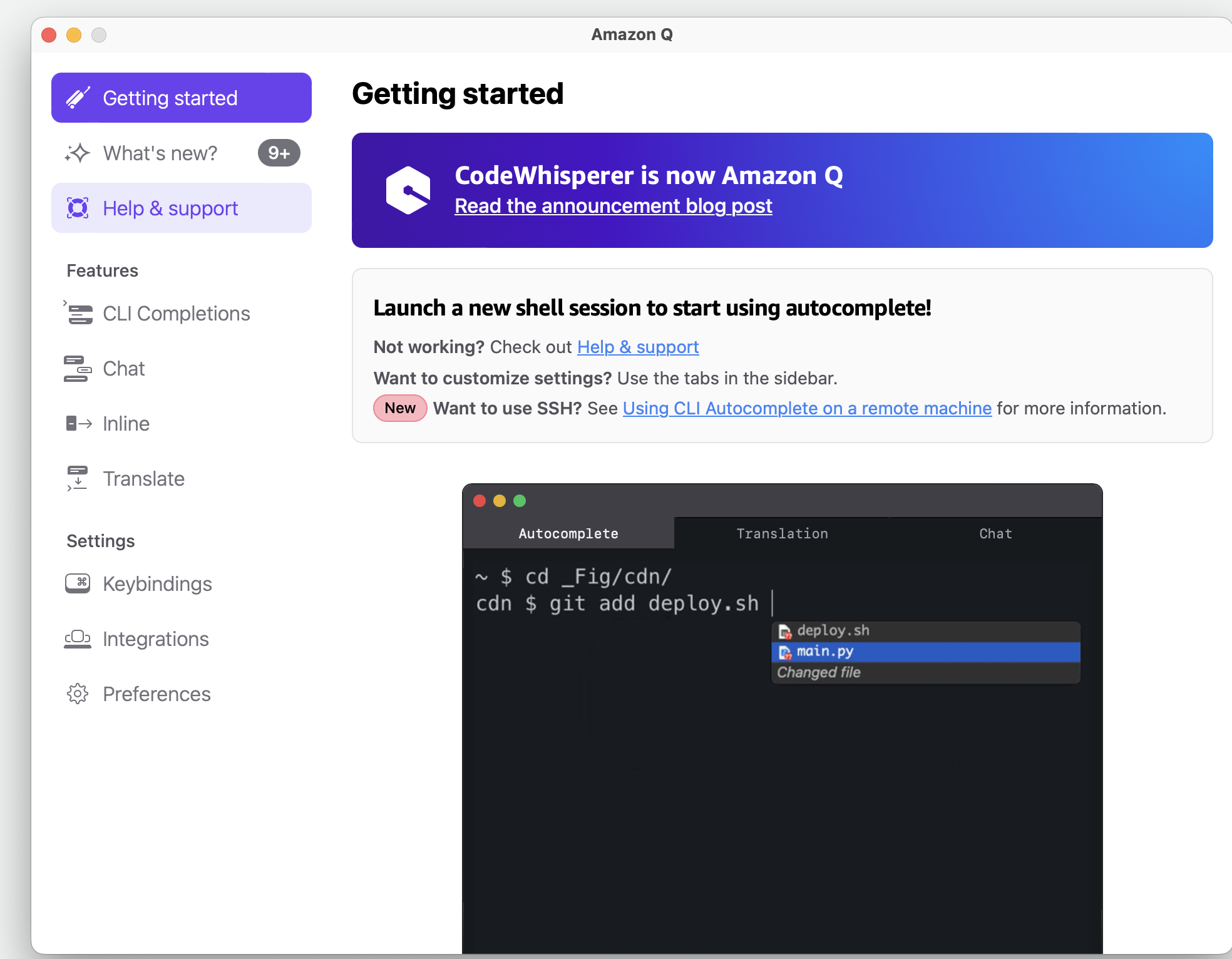Follow the Help & support inline link
This screenshot has height=959, width=1232.
(x=638, y=347)
